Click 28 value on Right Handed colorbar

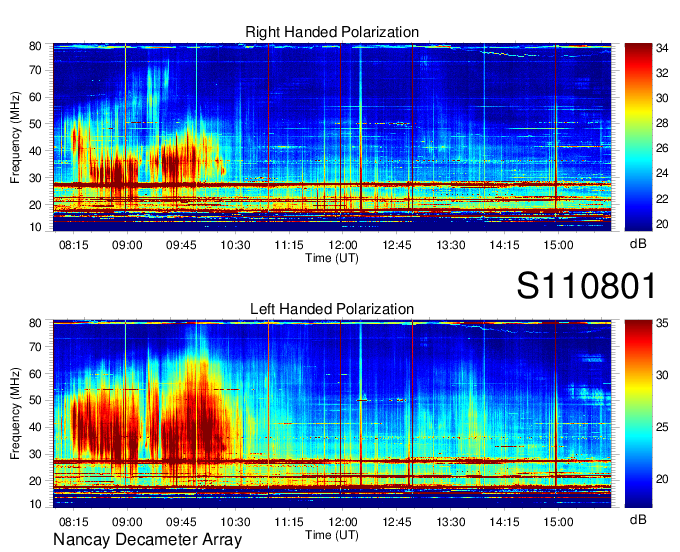(662, 124)
